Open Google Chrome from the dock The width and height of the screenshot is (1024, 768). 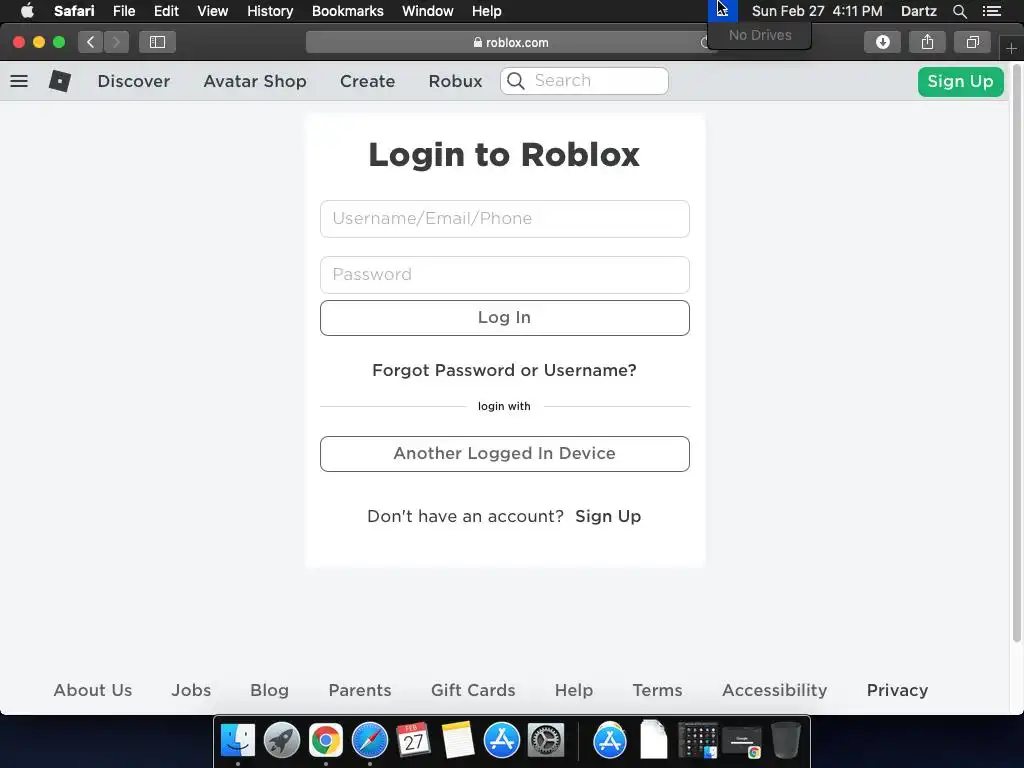(x=325, y=741)
